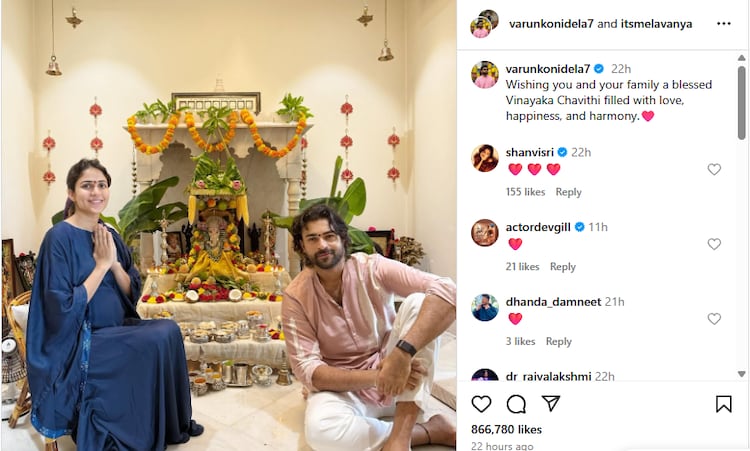Image resolution: width=750 pixels, height=451 pixels.
Task: Share the post via paper plane icon
Action: click(551, 404)
